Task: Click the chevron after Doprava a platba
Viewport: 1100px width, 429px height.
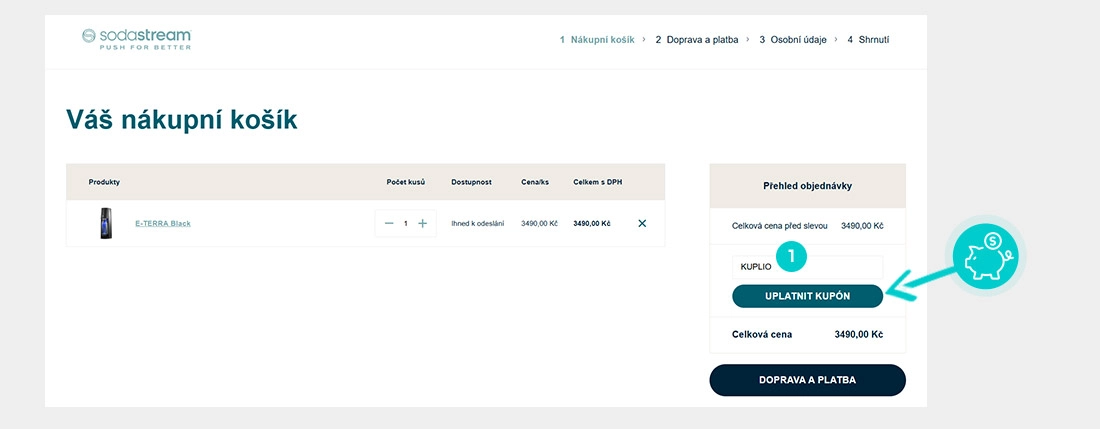Action: pos(748,40)
